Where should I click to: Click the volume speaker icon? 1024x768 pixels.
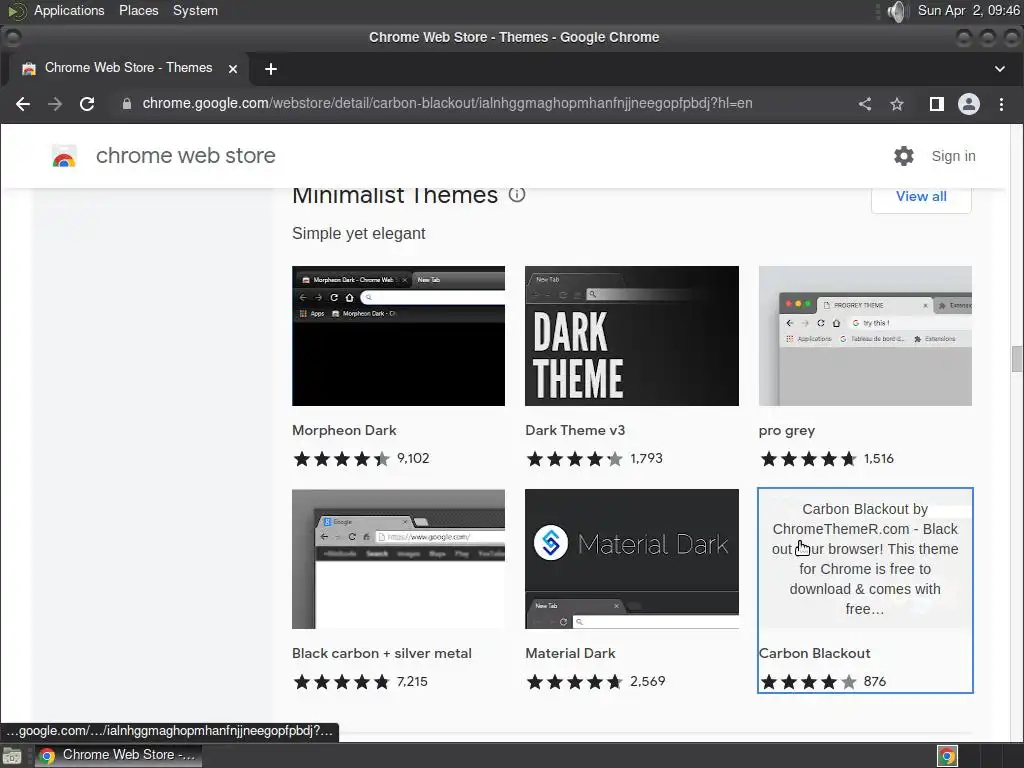tap(898, 11)
